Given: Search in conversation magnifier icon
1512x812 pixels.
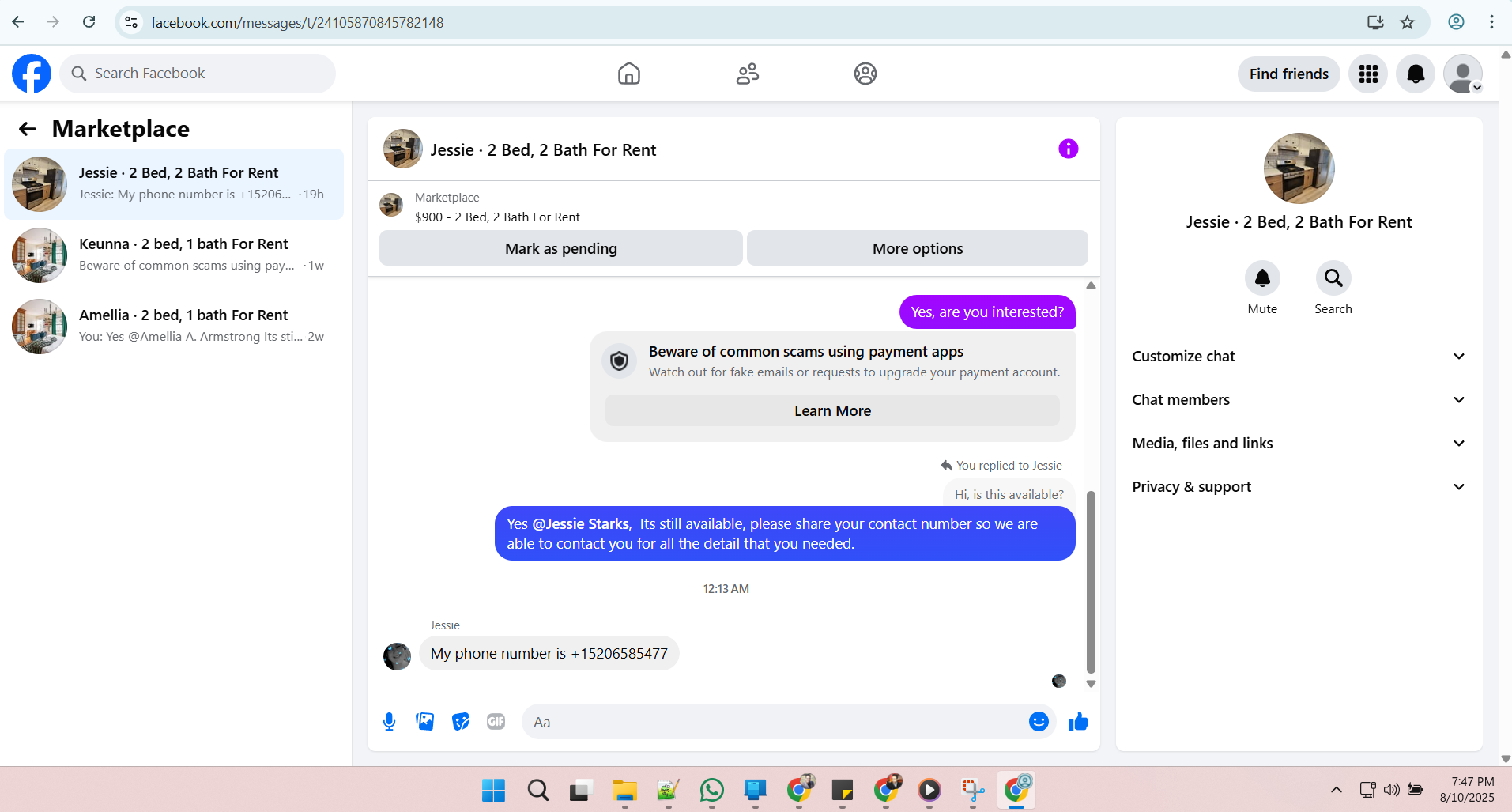Looking at the screenshot, I should 1333,278.
